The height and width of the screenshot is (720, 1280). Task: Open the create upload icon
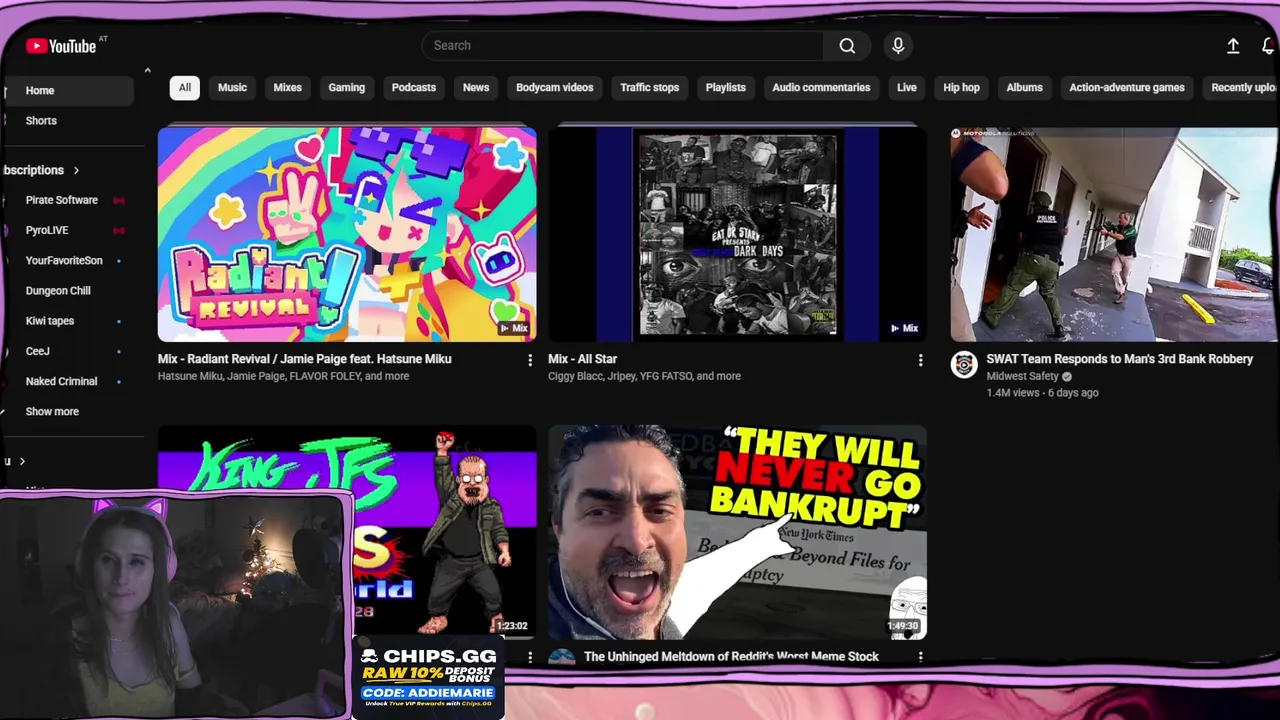pos(1233,46)
